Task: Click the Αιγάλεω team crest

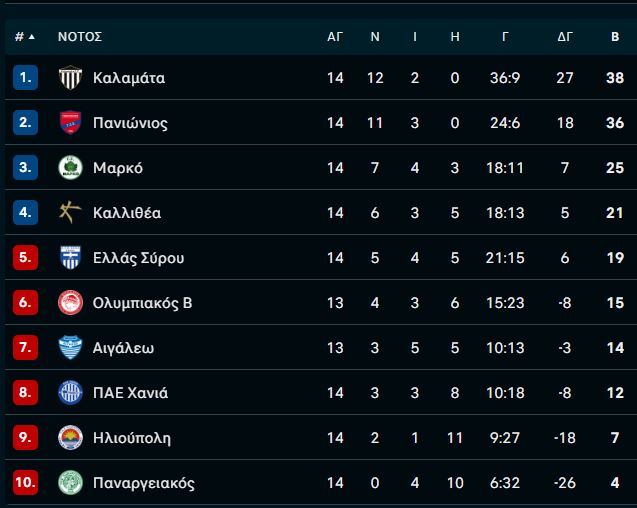Action: (70, 348)
